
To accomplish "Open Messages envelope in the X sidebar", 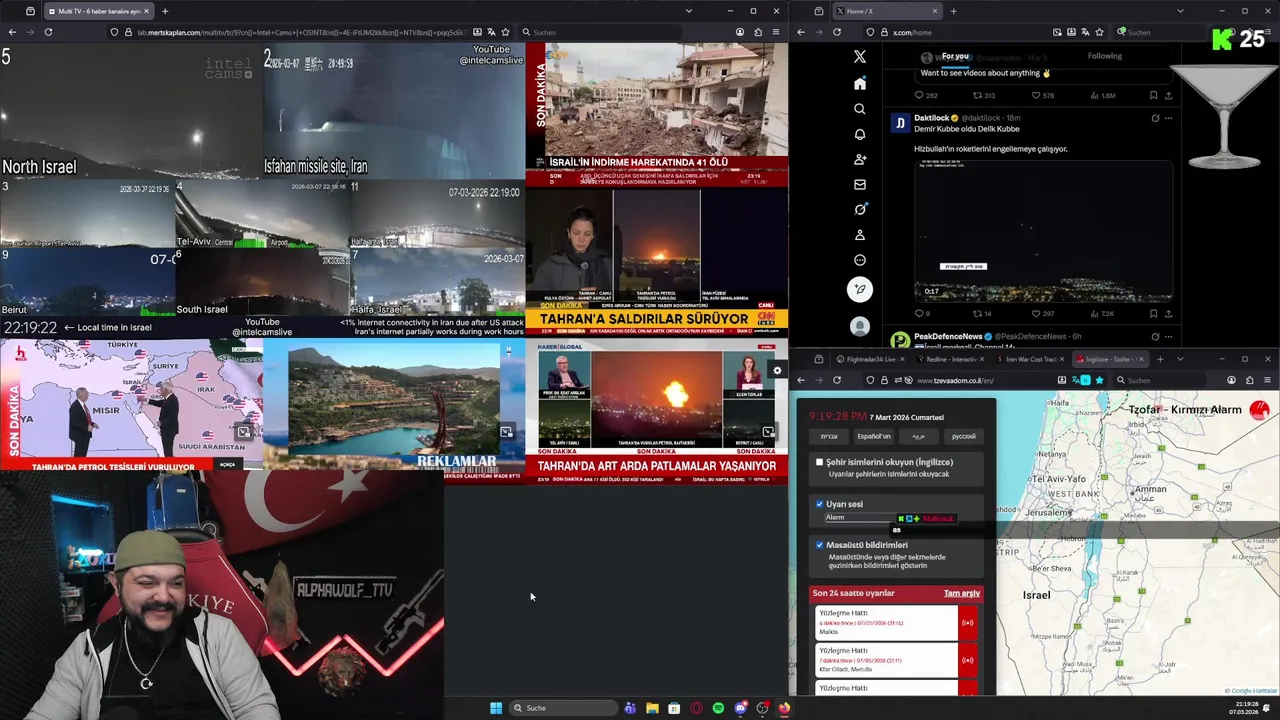I will pos(860,184).
